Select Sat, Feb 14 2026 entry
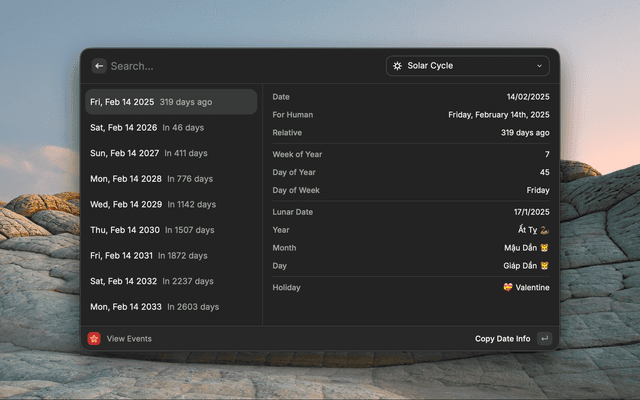 tap(171, 128)
